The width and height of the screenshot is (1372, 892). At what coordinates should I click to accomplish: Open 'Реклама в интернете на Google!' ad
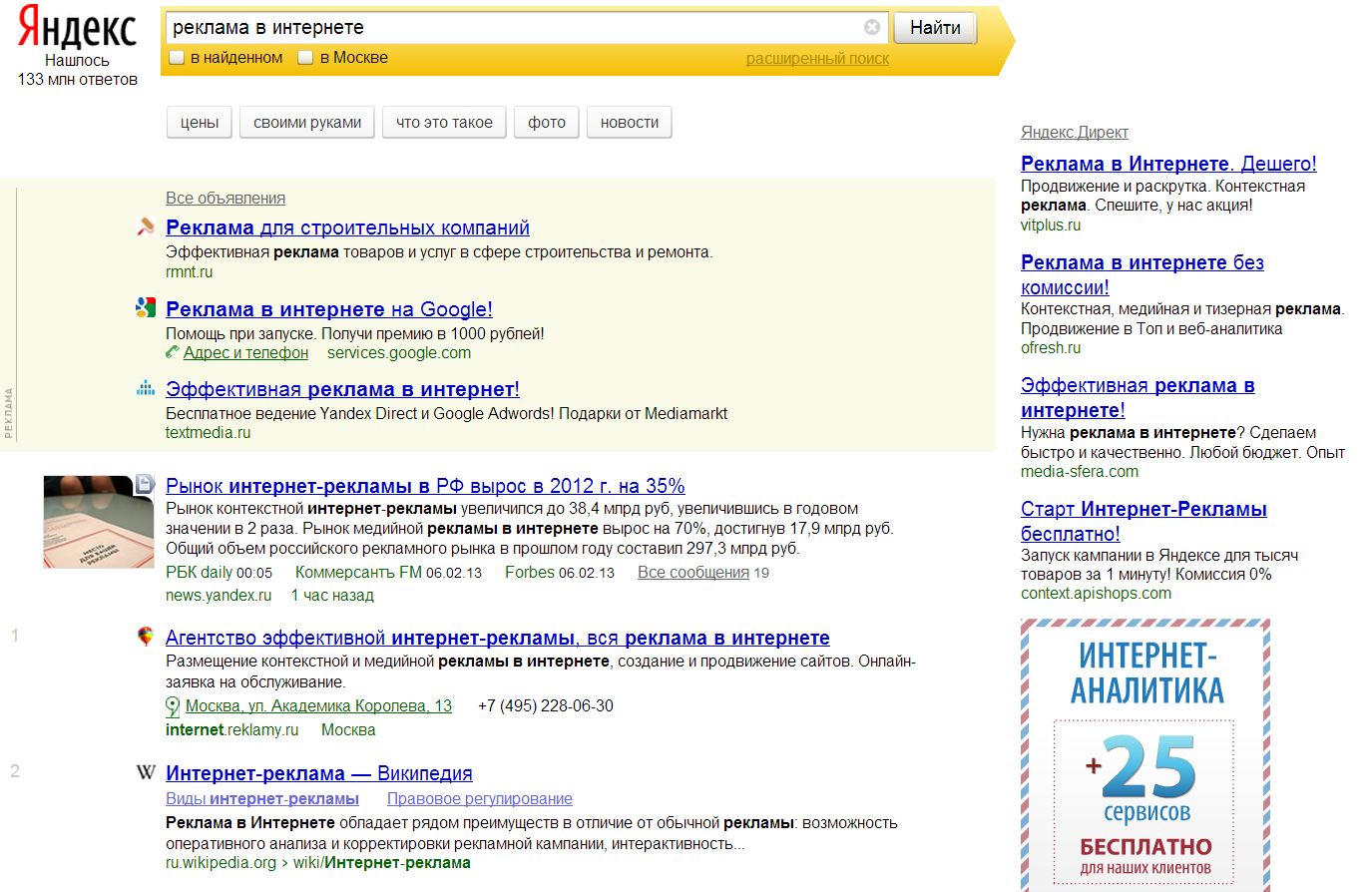point(329,309)
